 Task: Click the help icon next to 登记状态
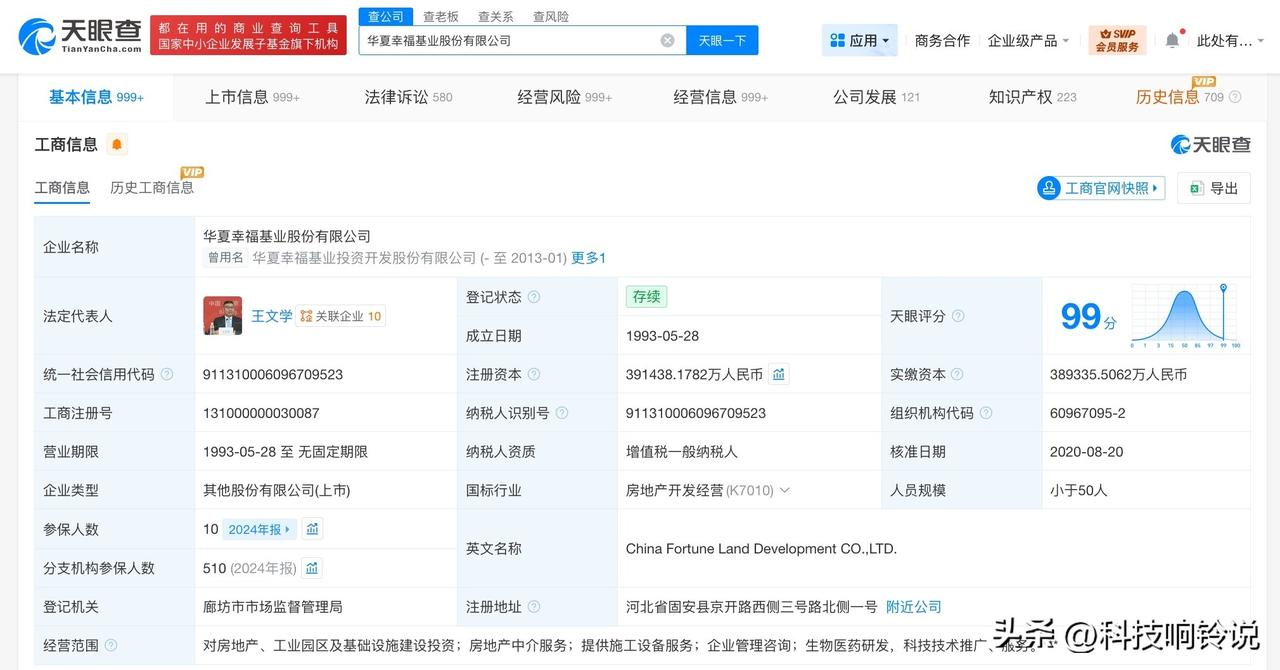tap(534, 297)
